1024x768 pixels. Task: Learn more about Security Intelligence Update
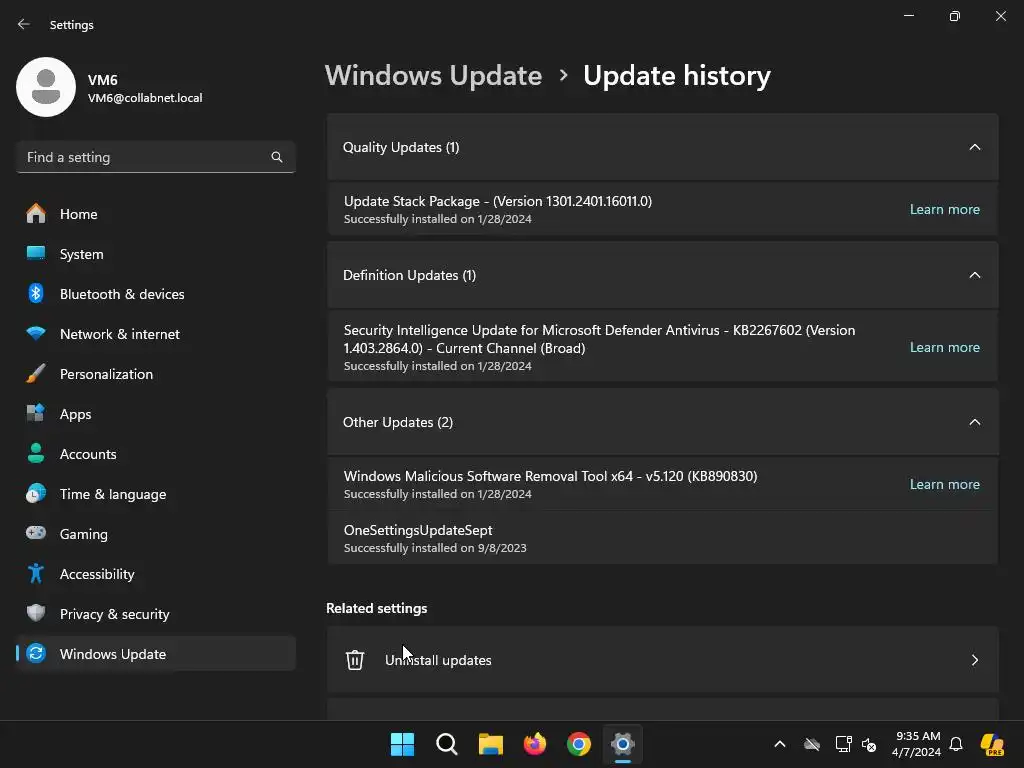(944, 347)
